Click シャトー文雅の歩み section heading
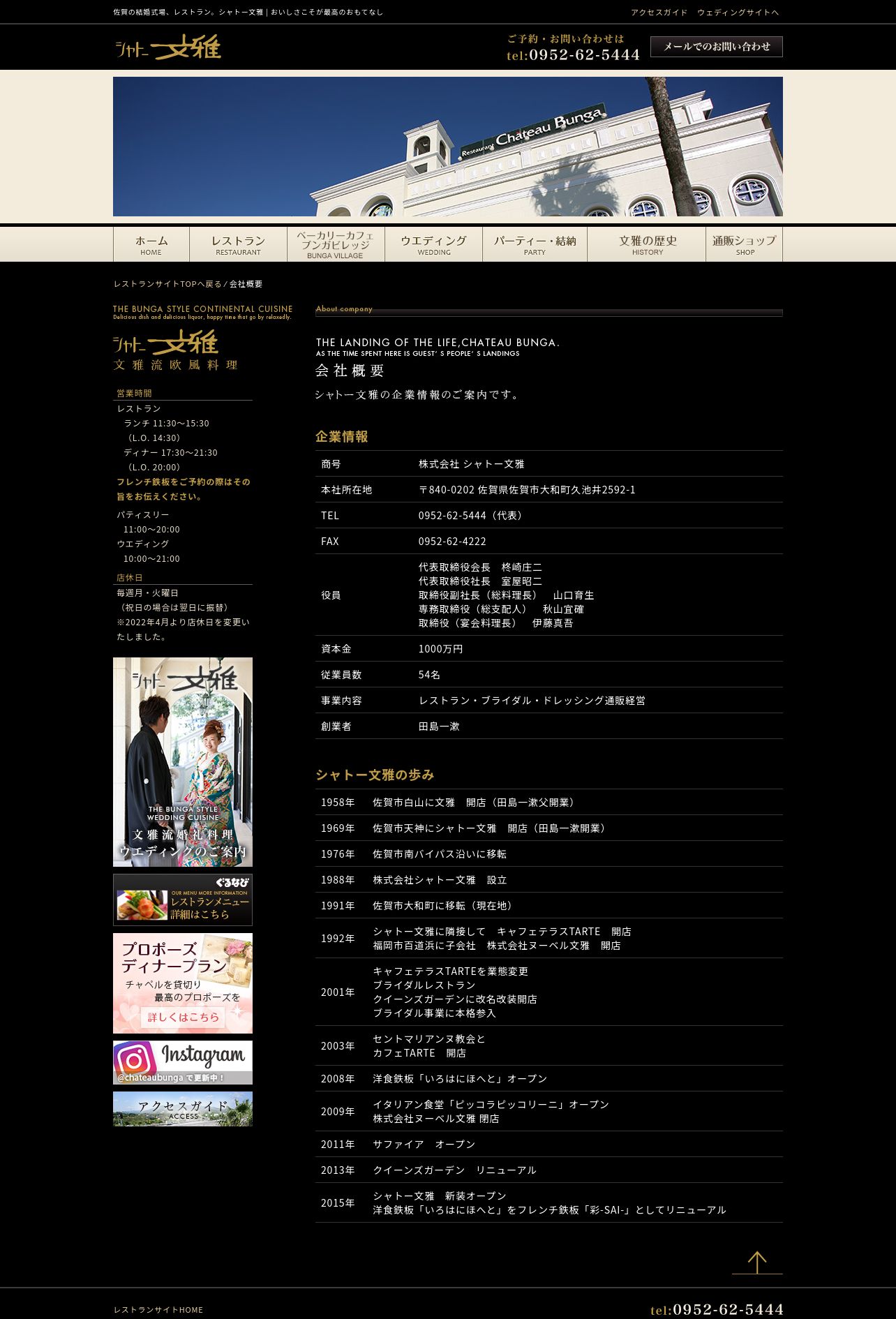Image resolution: width=896 pixels, height=1319 pixels. tap(375, 775)
